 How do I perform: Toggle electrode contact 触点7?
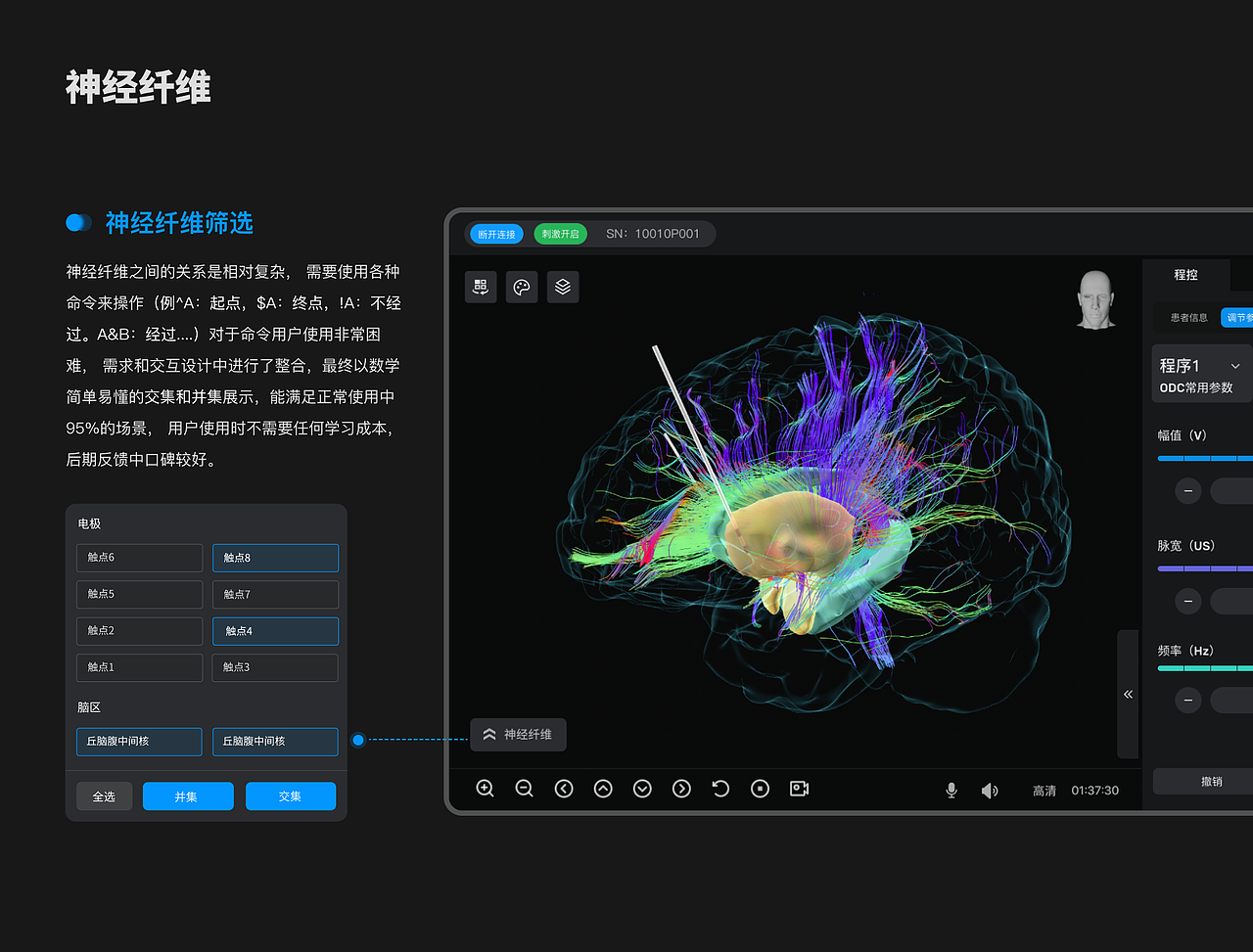click(276, 594)
